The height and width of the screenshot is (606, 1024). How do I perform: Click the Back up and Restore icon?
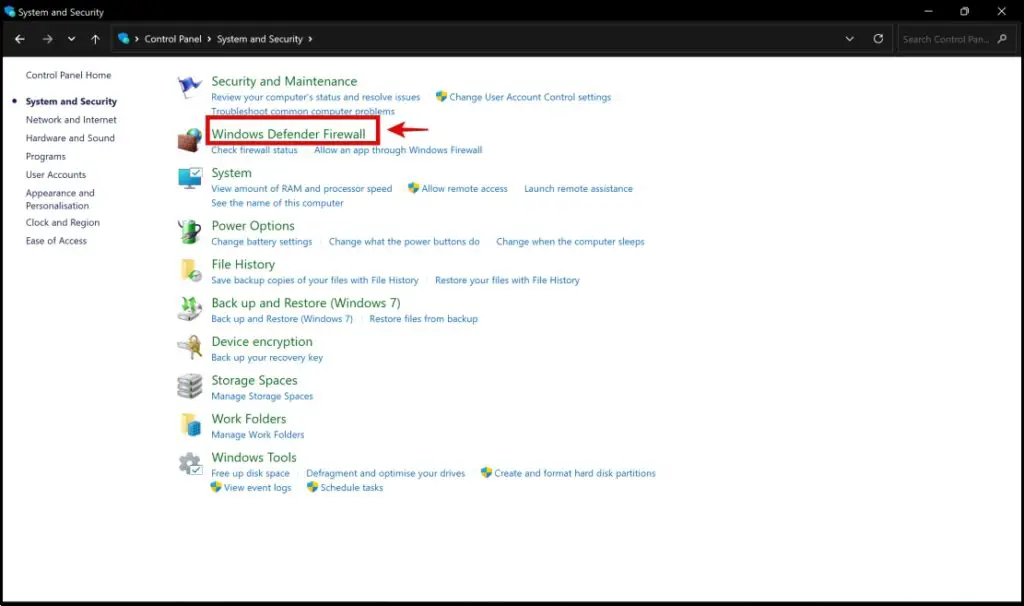[x=189, y=309]
